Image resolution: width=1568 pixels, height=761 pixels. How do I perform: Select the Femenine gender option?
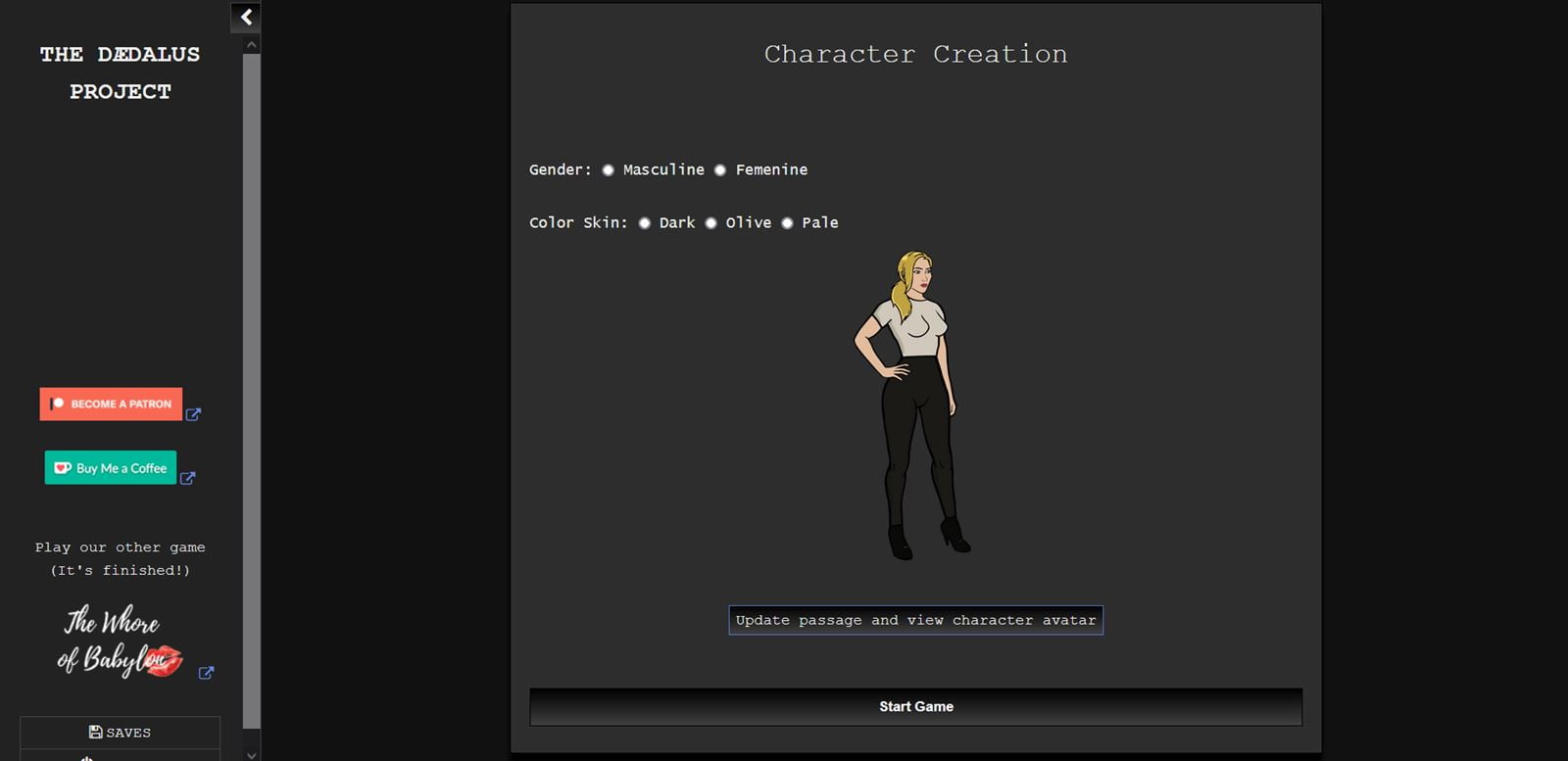point(720,170)
